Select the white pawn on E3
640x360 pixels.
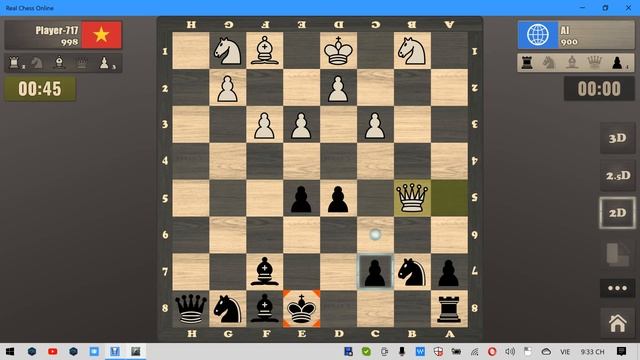(x=301, y=125)
